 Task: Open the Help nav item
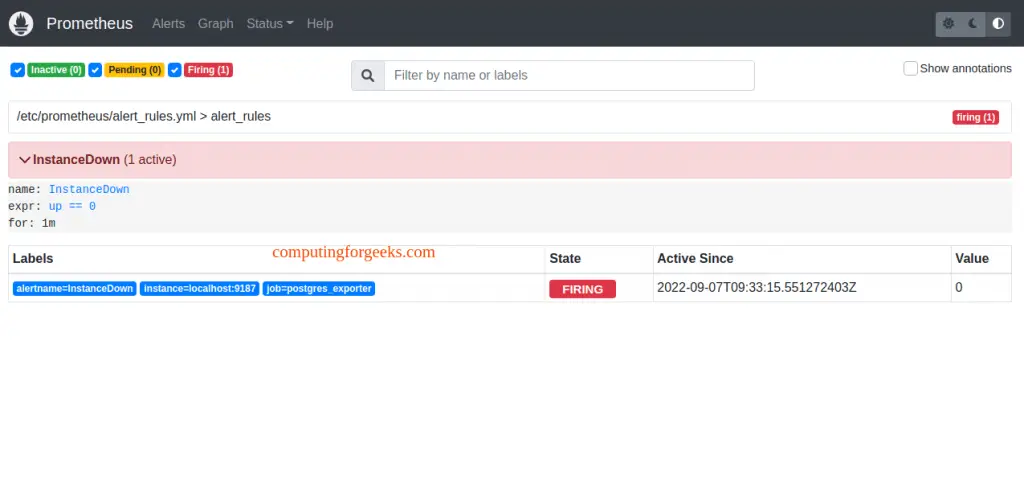coord(320,24)
